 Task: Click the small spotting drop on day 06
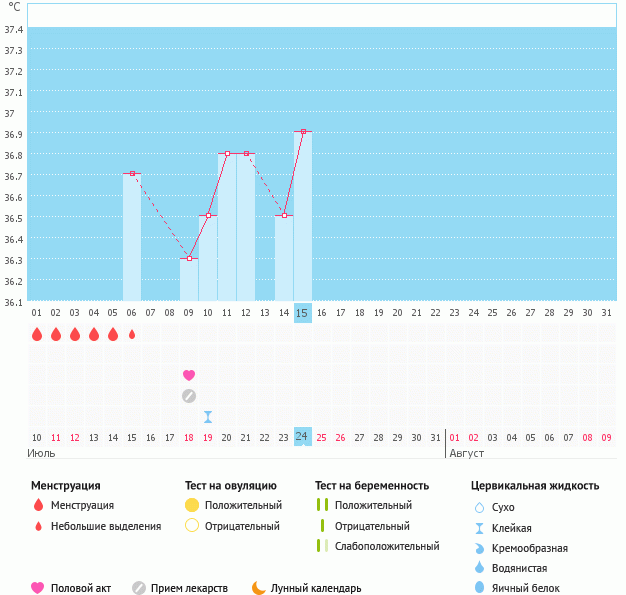pyautogui.click(x=132, y=334)
